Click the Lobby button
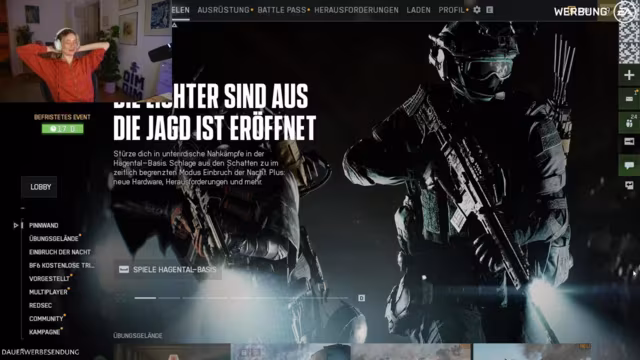 click(40, 187)
